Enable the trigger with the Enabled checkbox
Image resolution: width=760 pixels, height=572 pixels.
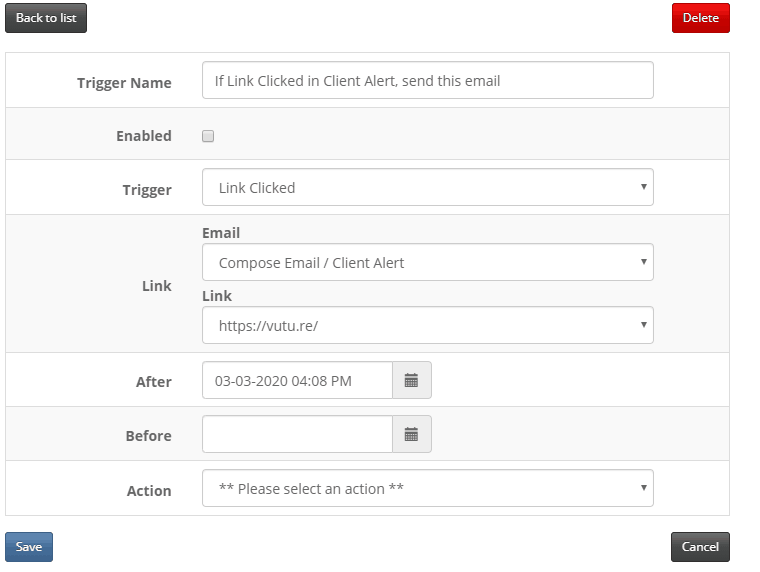[208, 136]
